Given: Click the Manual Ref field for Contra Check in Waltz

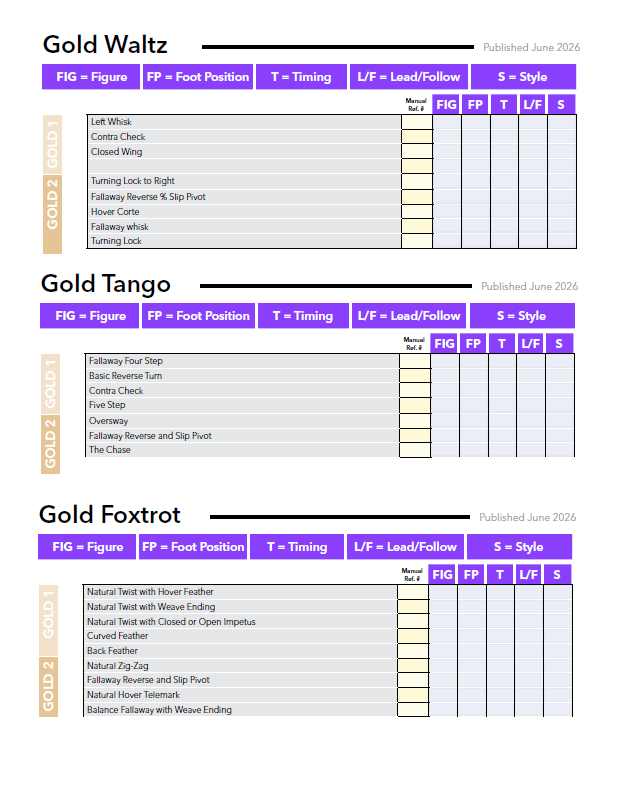Looking at the screenshot, I should tap(417, 137).
